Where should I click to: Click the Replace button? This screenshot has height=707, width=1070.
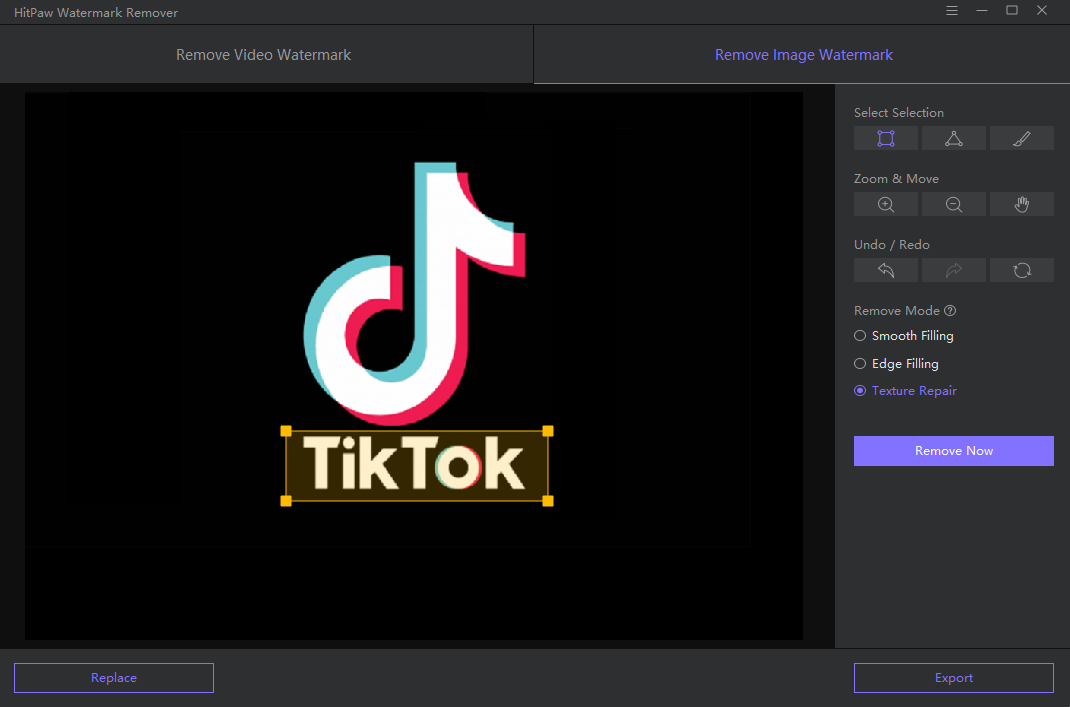tap(114, 678)
